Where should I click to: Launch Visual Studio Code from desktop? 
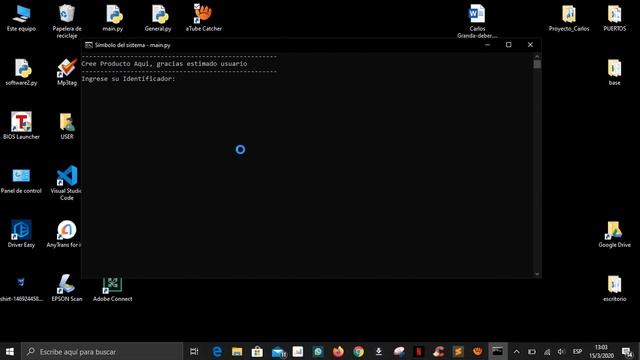tap(67, 183)
